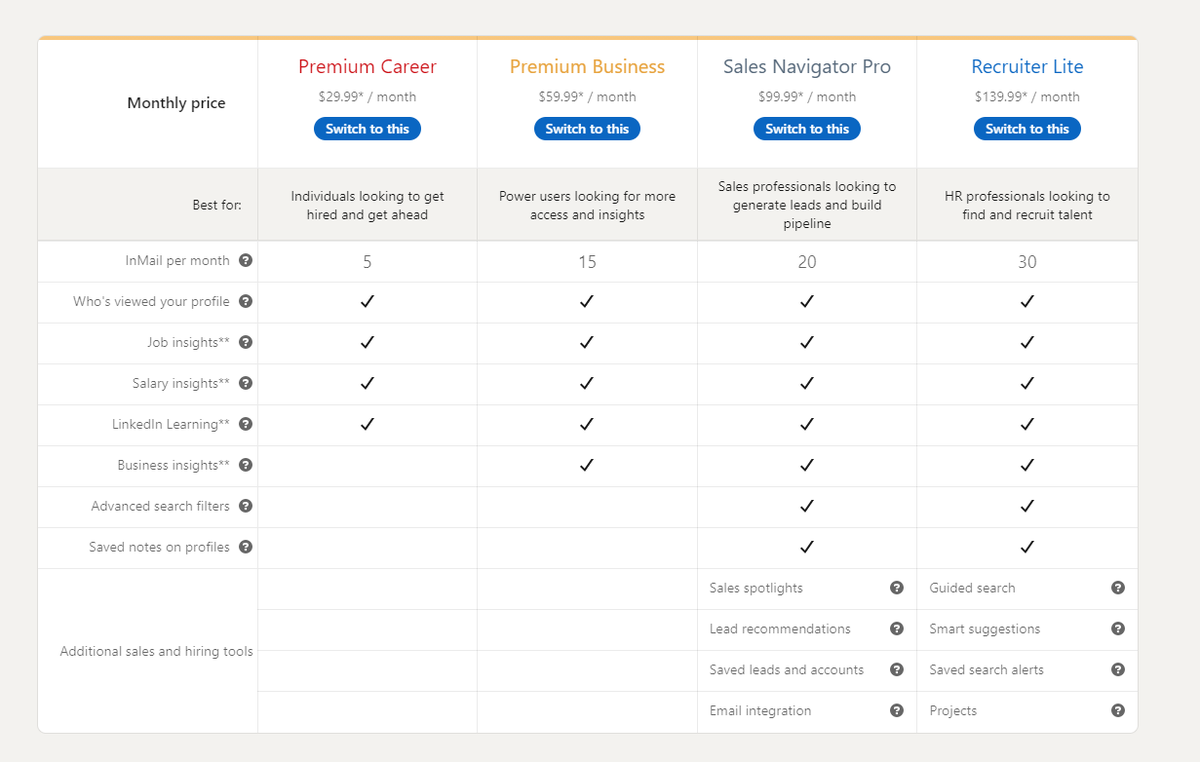This screenshot has width=1200, height=762.
Task: Click 'HR professionals looking to find' description
Action: [x=1027, y=205]
